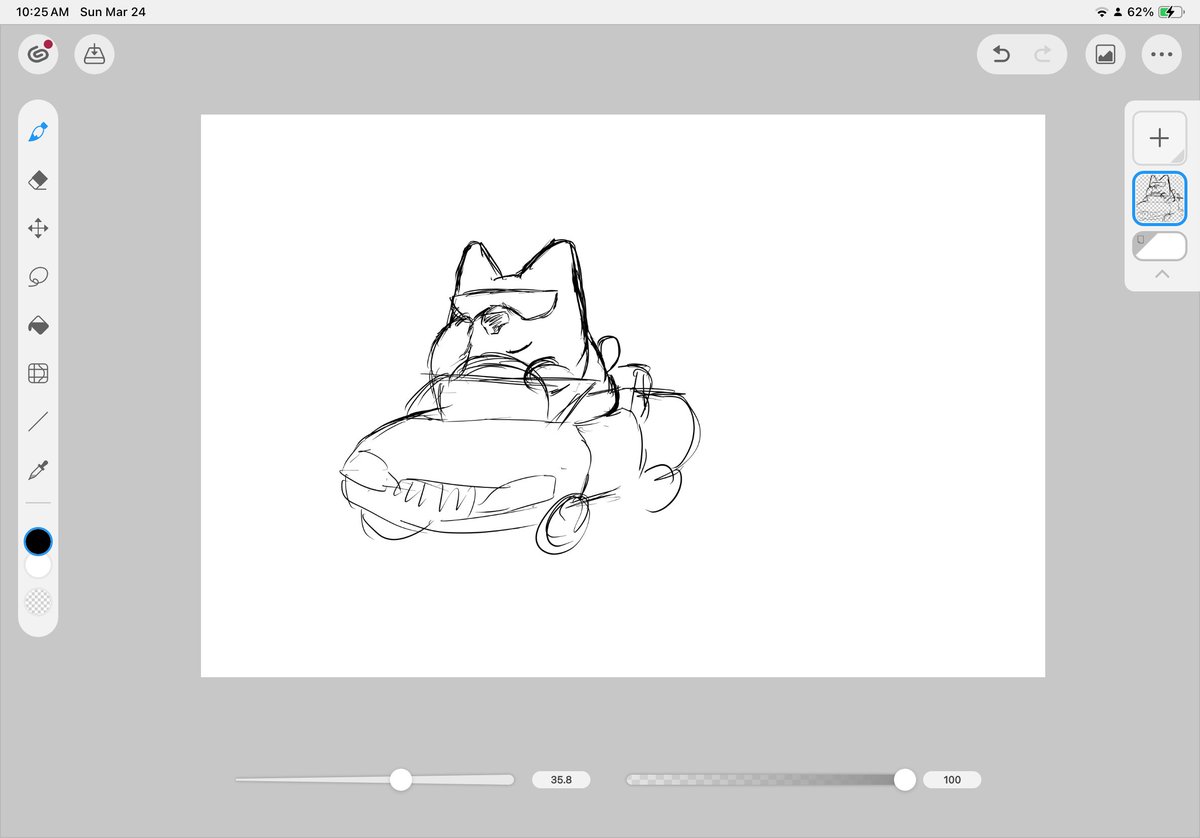Open the Sketchbook home logo menu
Screen dimensions: 1200x838
tap(38, 54)
